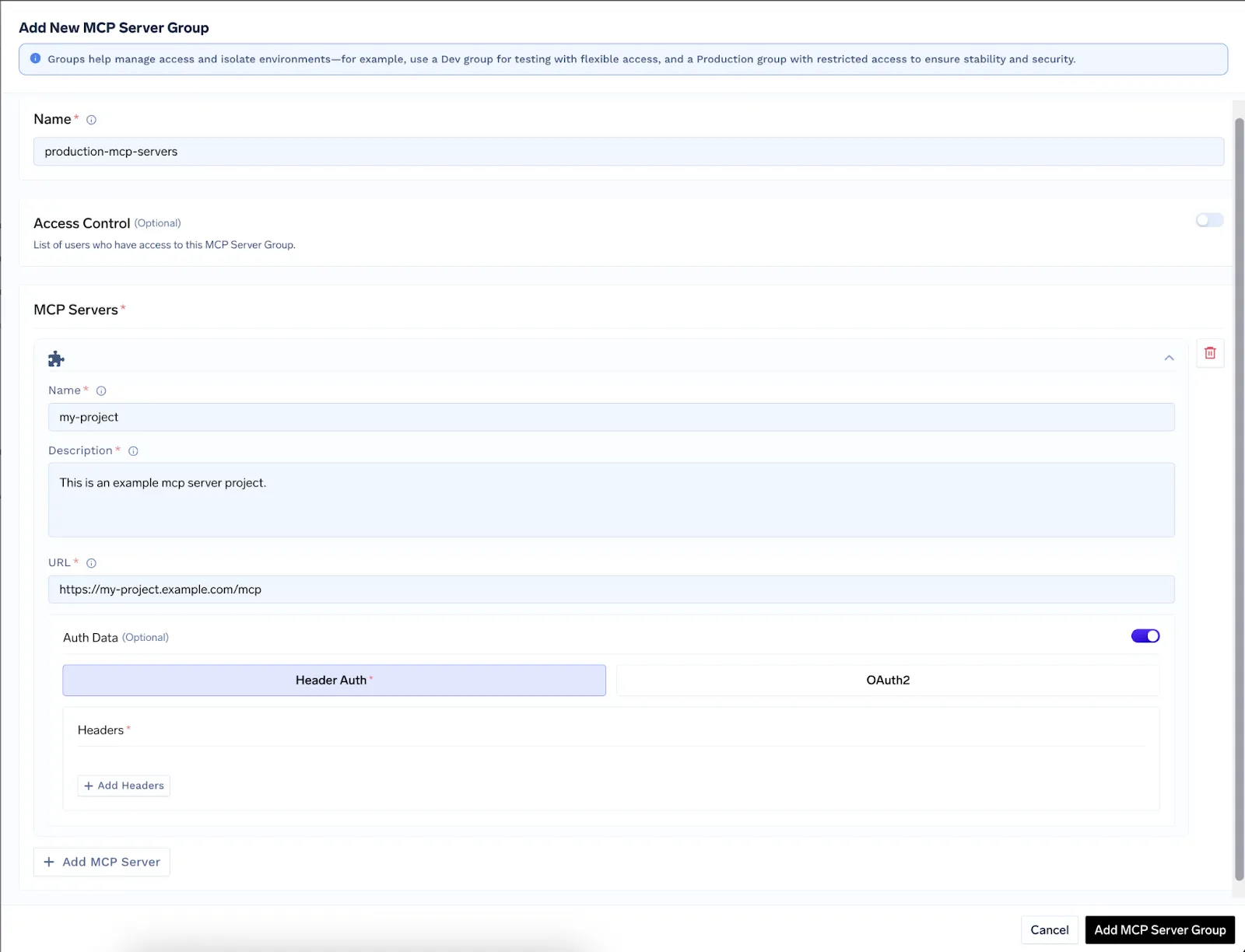Screen dimensions: 1245x952
Task: Delete the my-project server using the trash icon
Action: click(1211, 353)
